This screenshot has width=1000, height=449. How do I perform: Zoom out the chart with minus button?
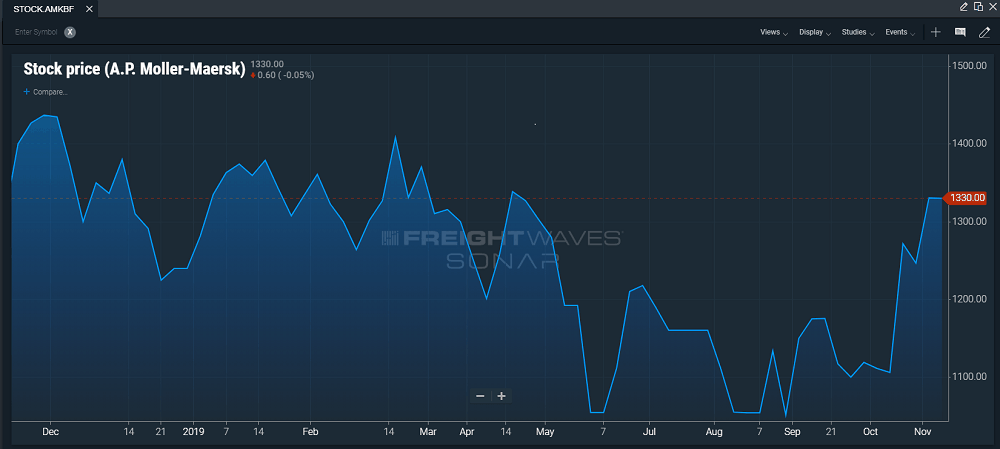click(480, 396)
